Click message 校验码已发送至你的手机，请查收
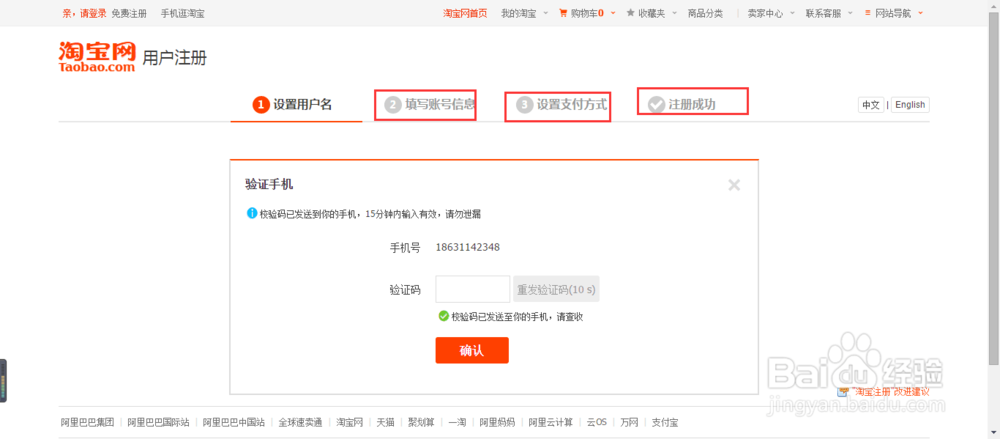 coord(517,316)
